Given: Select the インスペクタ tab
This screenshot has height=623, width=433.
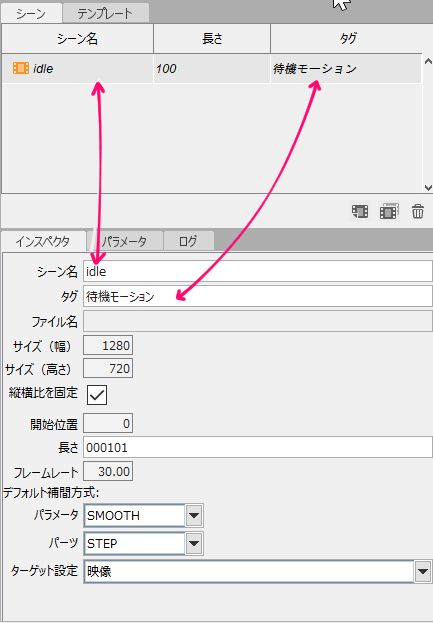Looking at the screenshot, I should 43,241.
